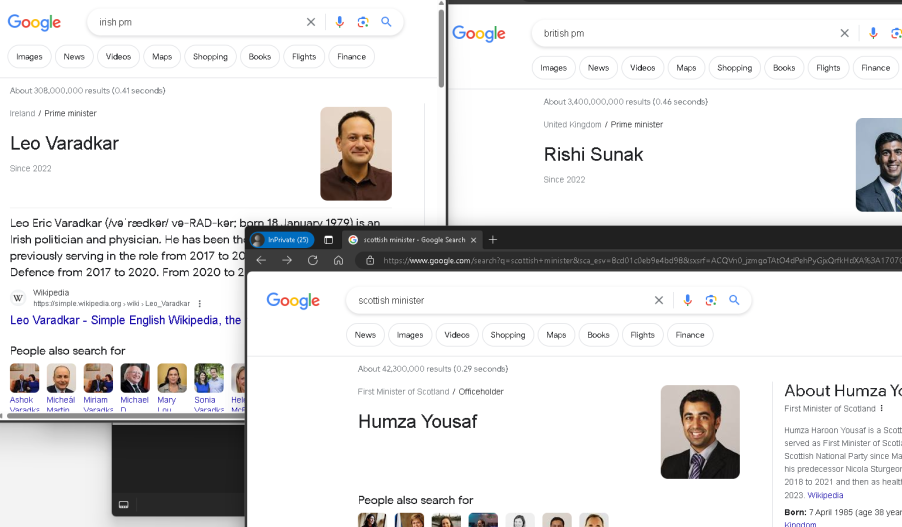Click Leo Varadkar portrait photo
The width and height of the screenshot is (902, 527).
coord(356,154)
